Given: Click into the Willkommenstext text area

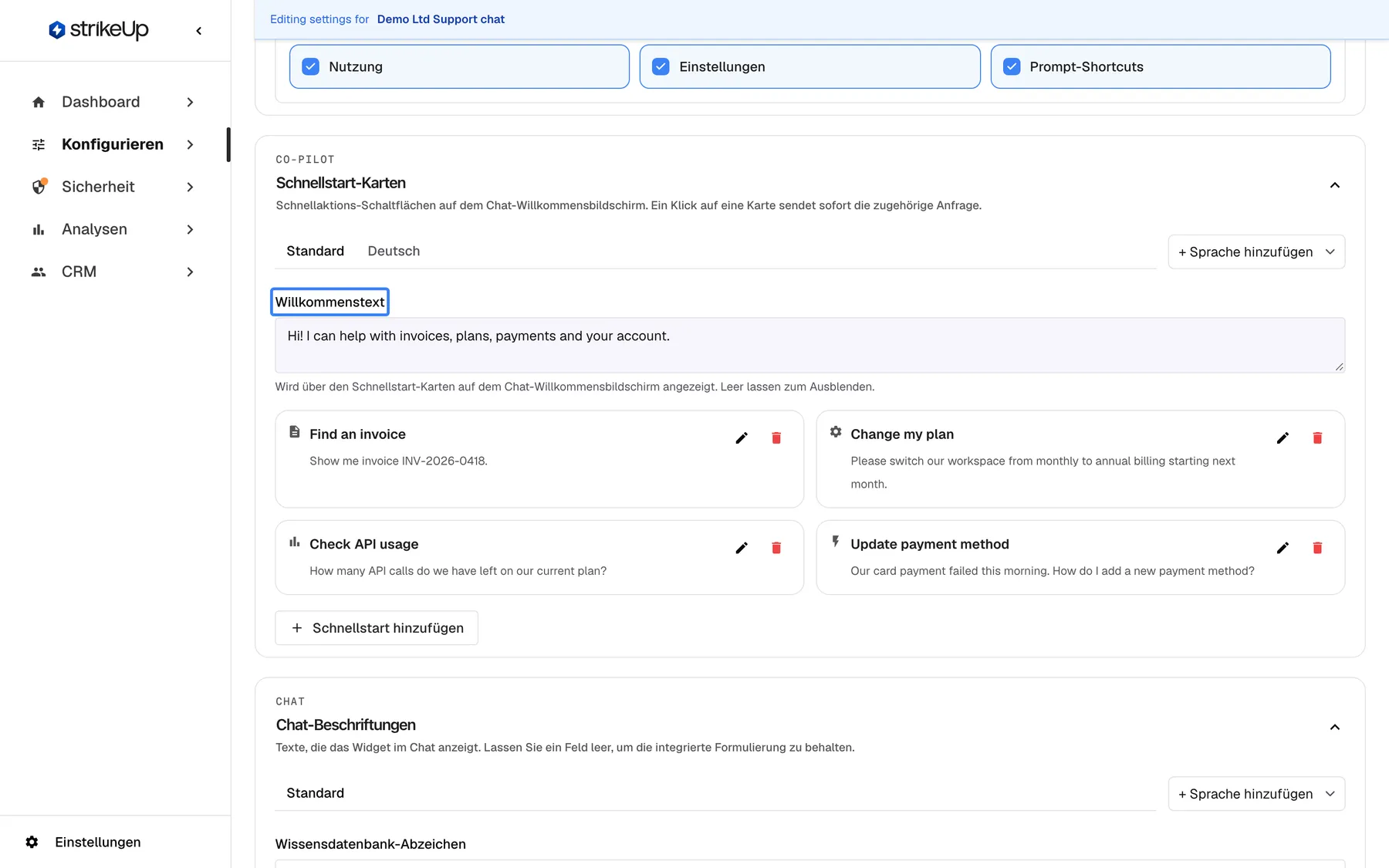Looking at the screenshot, I should tap(810, 345).
